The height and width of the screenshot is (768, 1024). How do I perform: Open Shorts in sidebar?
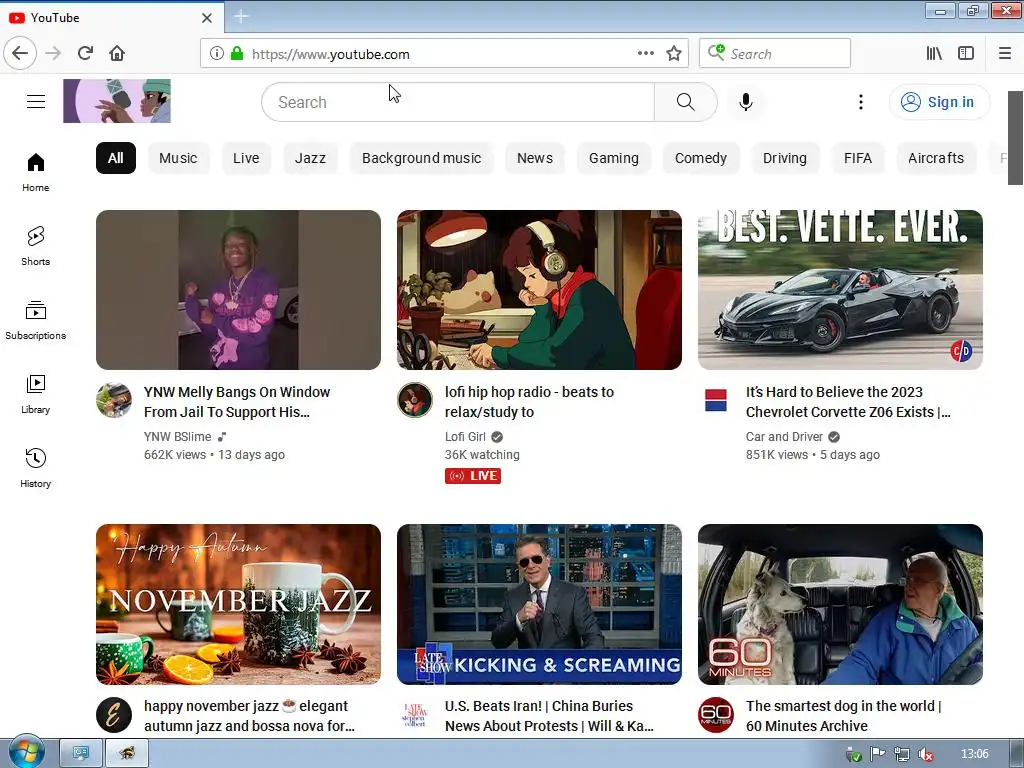pos(36,246)
